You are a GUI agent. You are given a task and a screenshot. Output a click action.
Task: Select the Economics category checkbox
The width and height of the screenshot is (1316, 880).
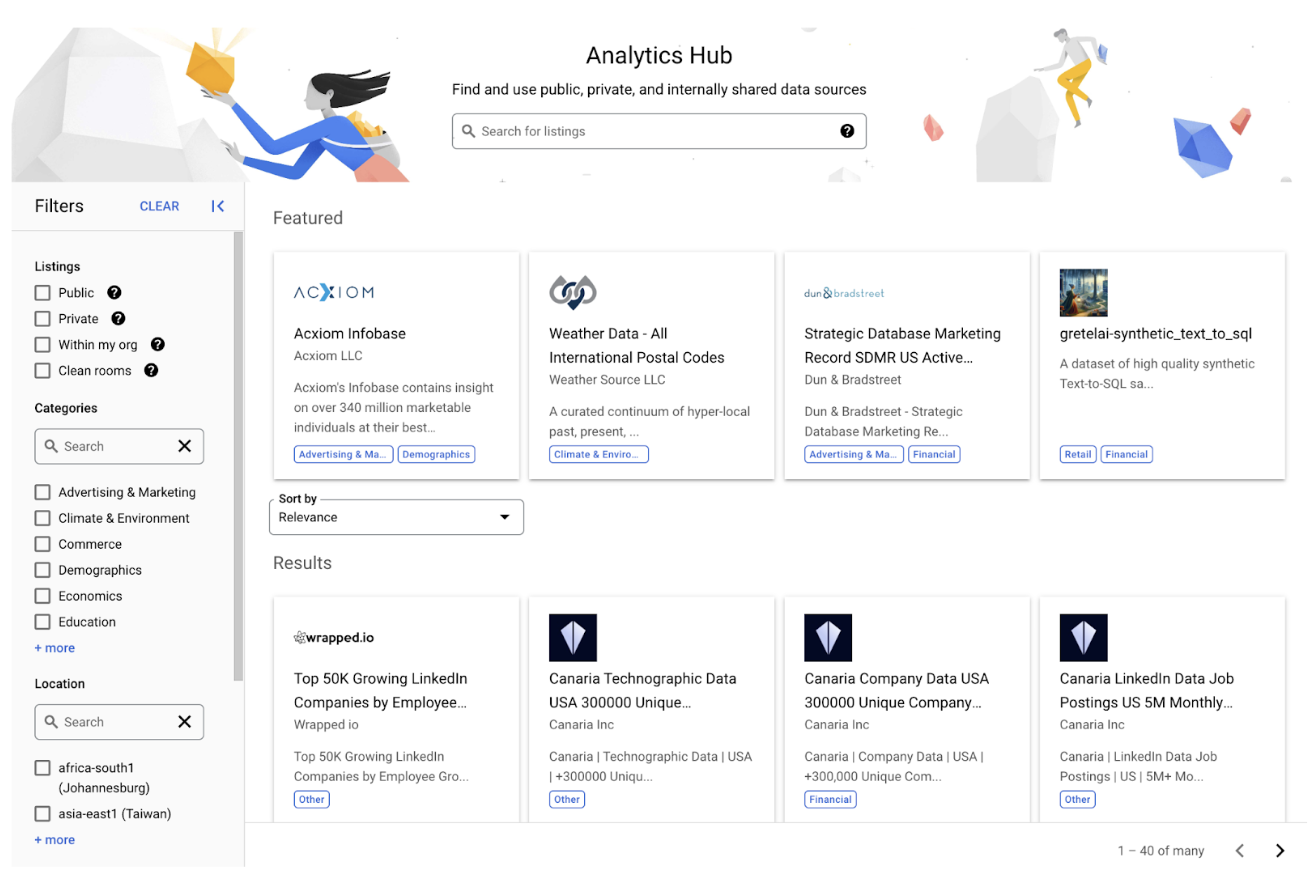coord(42,596)
